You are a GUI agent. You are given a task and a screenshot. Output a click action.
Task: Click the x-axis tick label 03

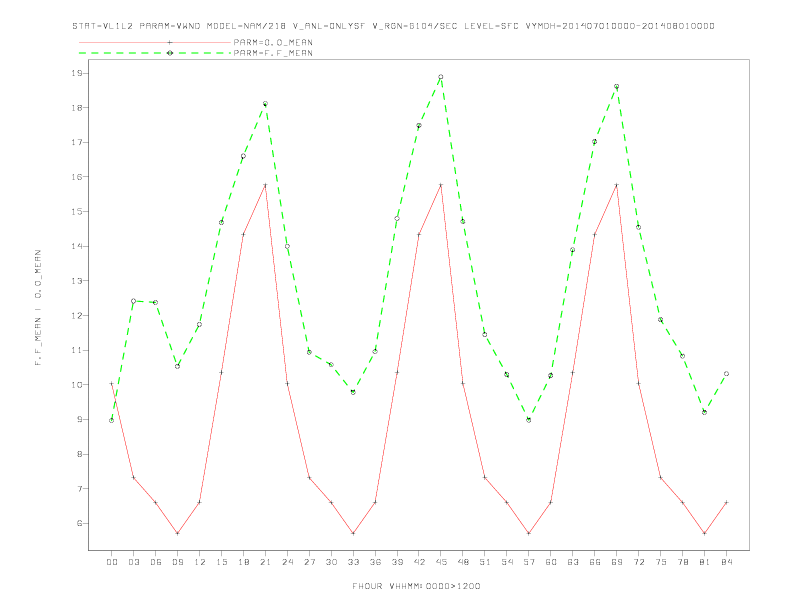click(x=133, y=562)
